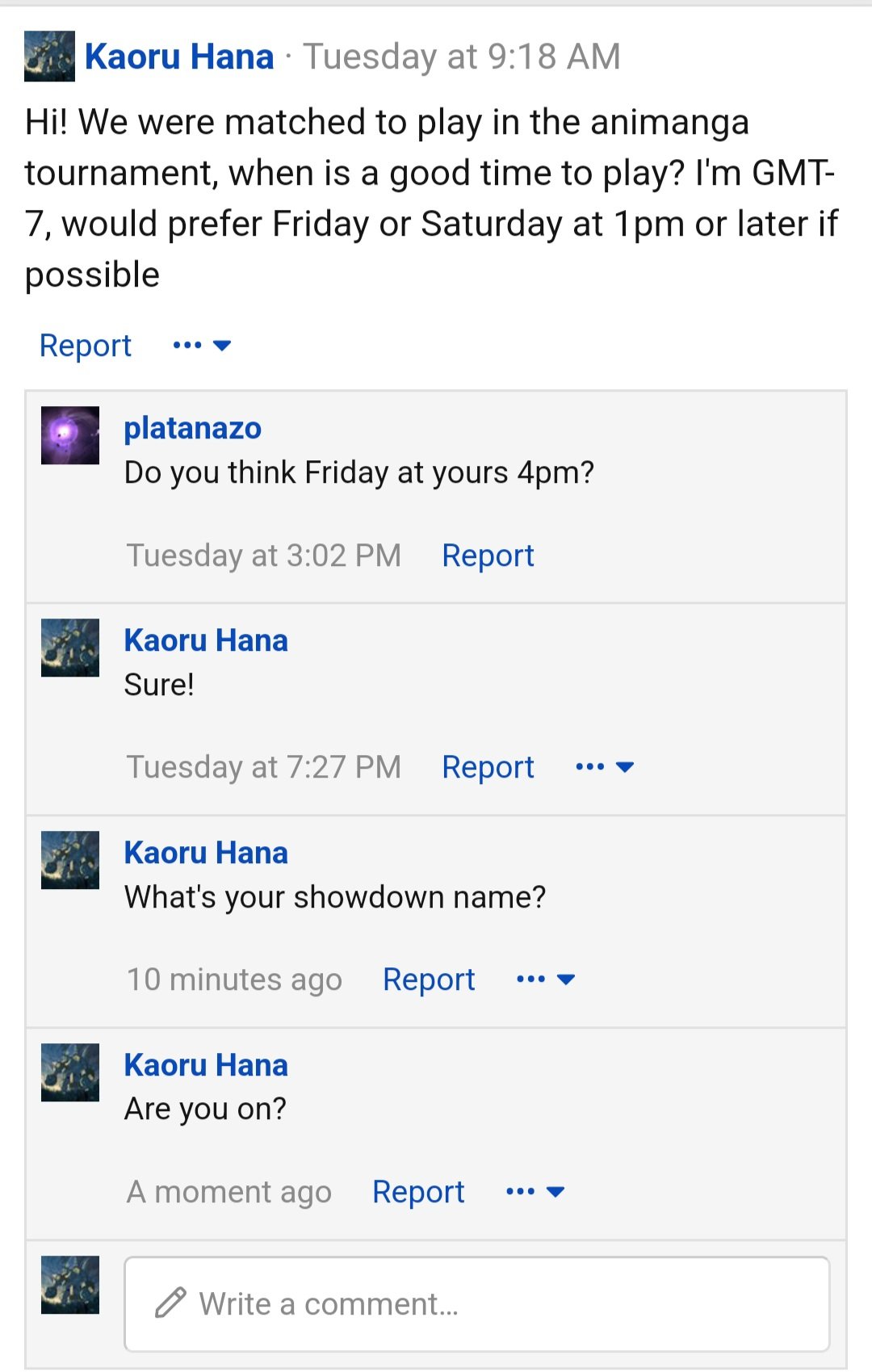Image resolution: width=872 pixels, height=1372 pixels.
Task: Report the "Sure!" comment
Action: pyautogui.click(x=488, y=767)
